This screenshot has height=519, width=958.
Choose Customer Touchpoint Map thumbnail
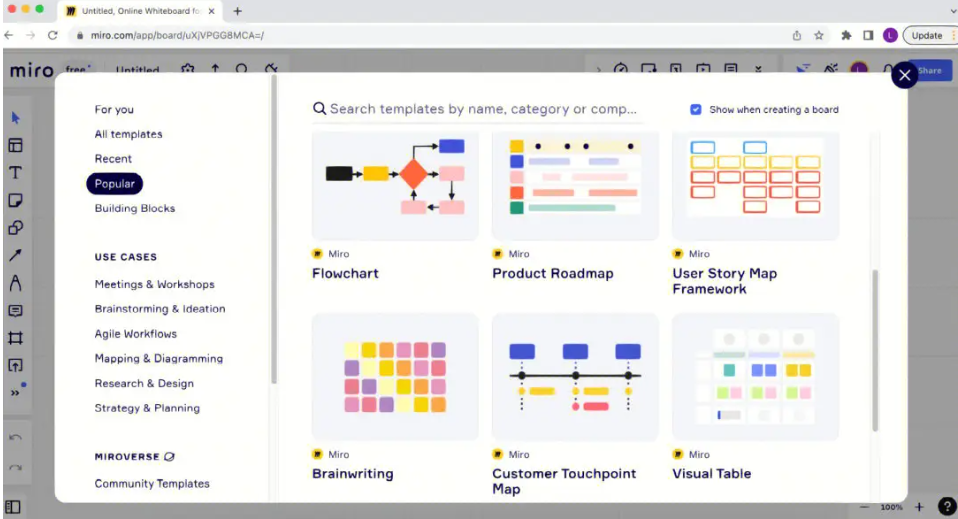pyautogui.click(x=576, y=377)
